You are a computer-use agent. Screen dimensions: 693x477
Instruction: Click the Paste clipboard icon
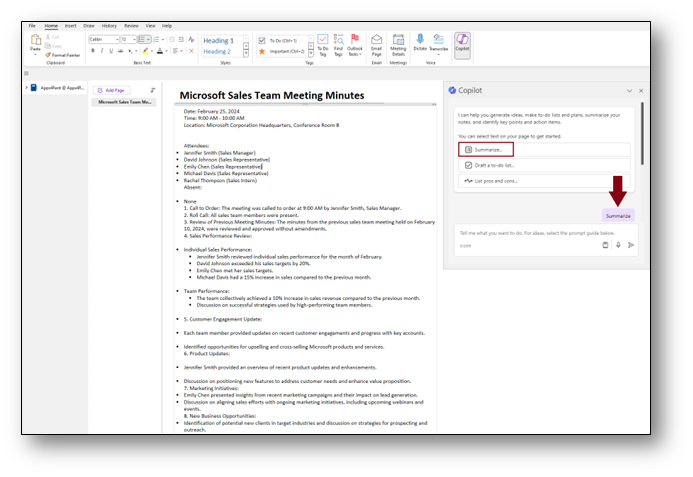click(35, 40)
